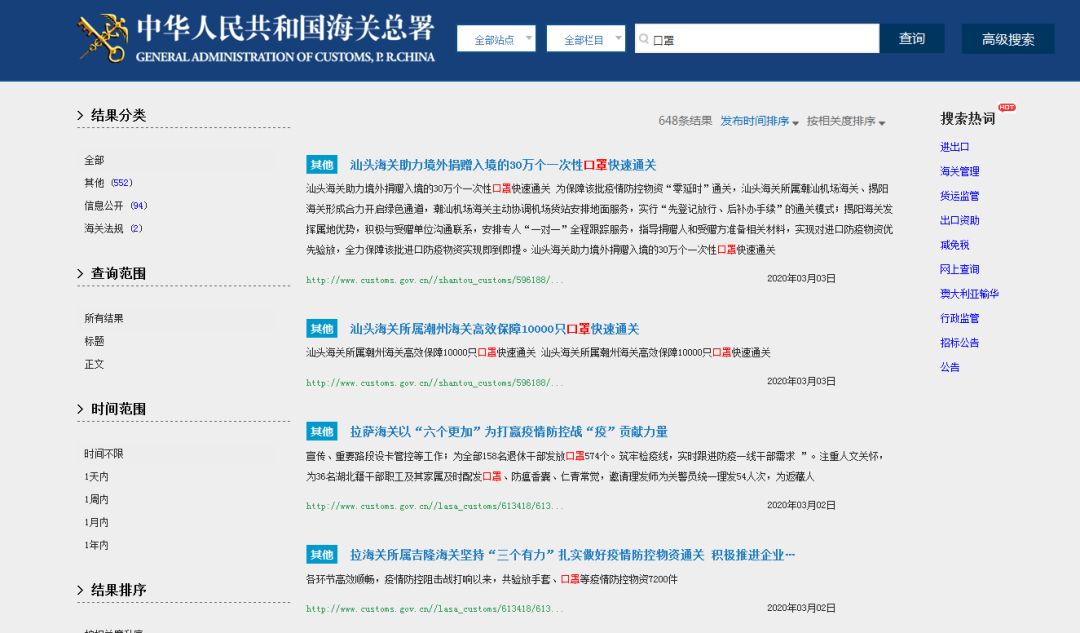
Task: Click the 其他 tag on the 汕头海关助力 result
Action: point(322,165)
